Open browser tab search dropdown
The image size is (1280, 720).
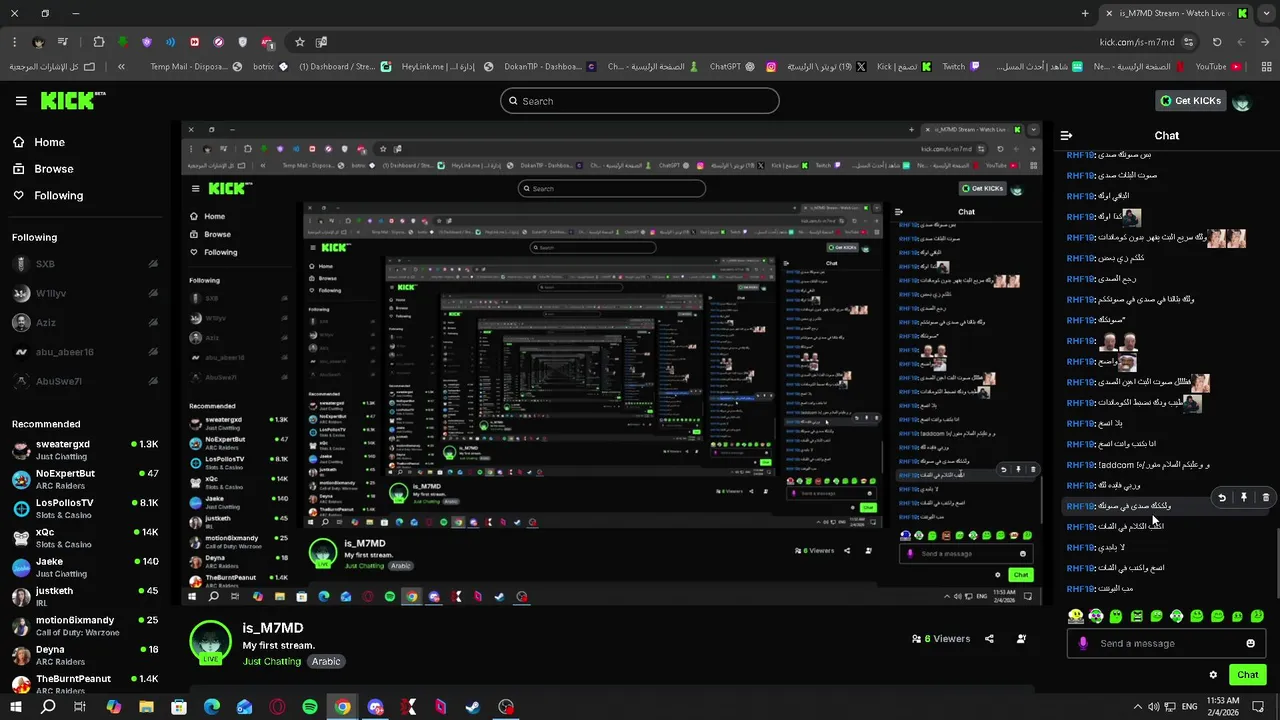click(1268, 13)
